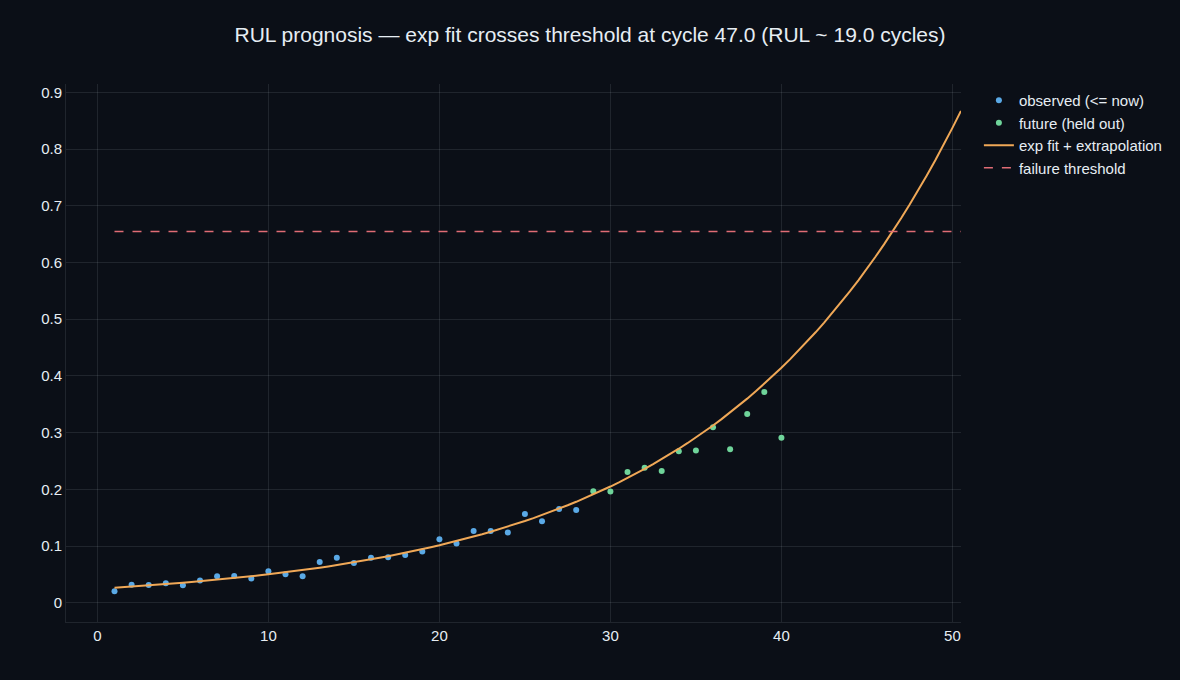
Task: Click x-axis tick label 20
Action: pyautogui.click(x=439, y=636)
